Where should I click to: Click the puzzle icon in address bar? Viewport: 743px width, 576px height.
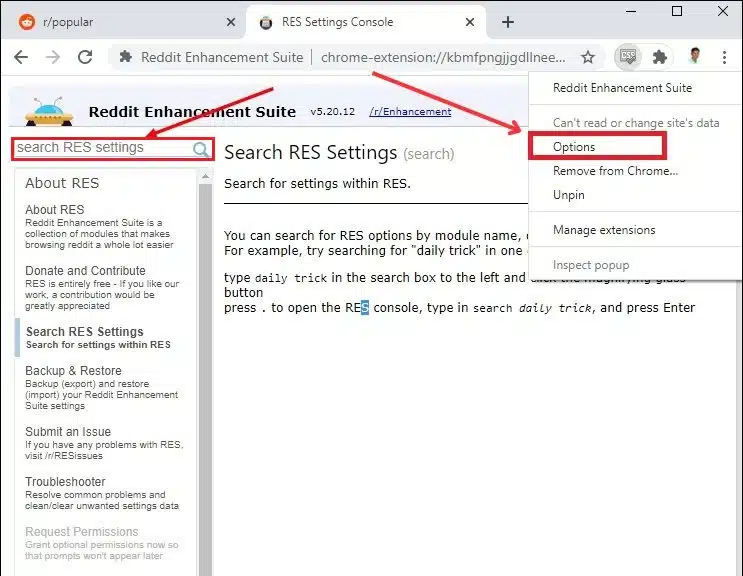coord(126,57)
